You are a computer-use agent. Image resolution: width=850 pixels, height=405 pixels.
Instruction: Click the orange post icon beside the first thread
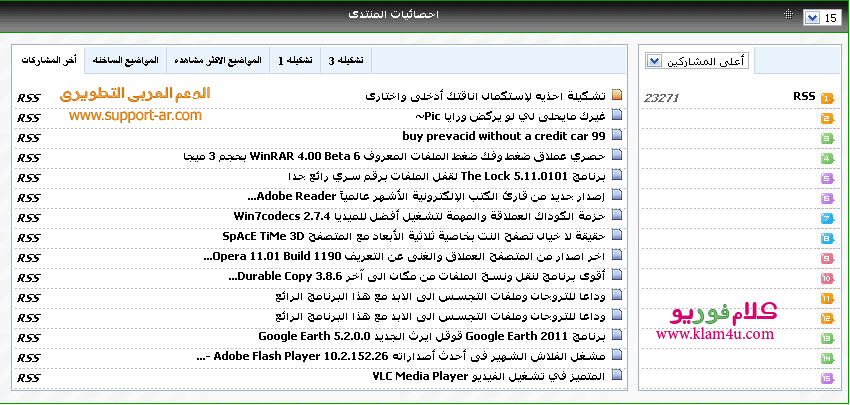[617, 96]
